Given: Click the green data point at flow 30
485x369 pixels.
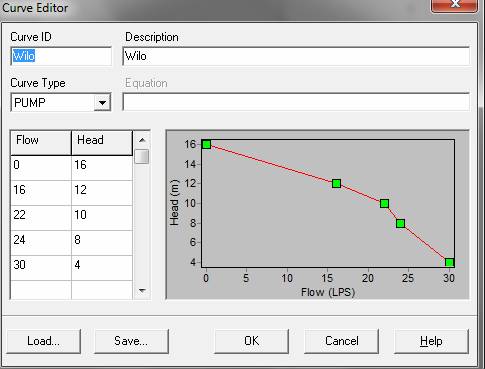Looking at the screenshot, I should (449, 263).
